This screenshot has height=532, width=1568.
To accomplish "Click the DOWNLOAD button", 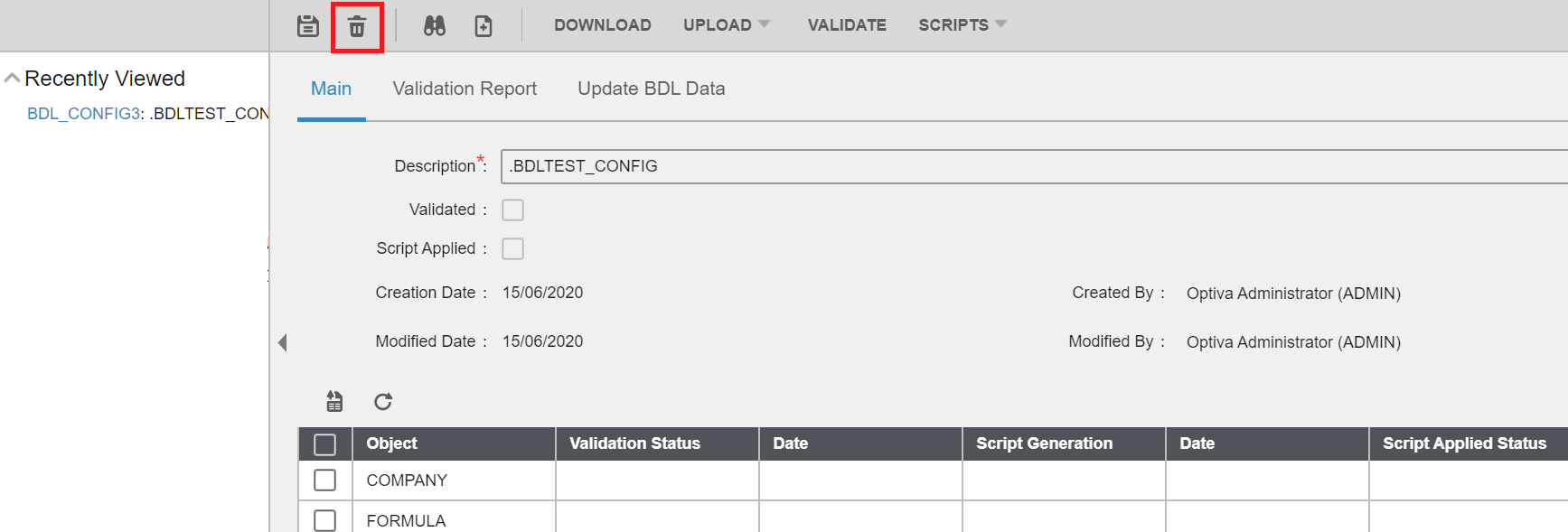I will 602,25.
